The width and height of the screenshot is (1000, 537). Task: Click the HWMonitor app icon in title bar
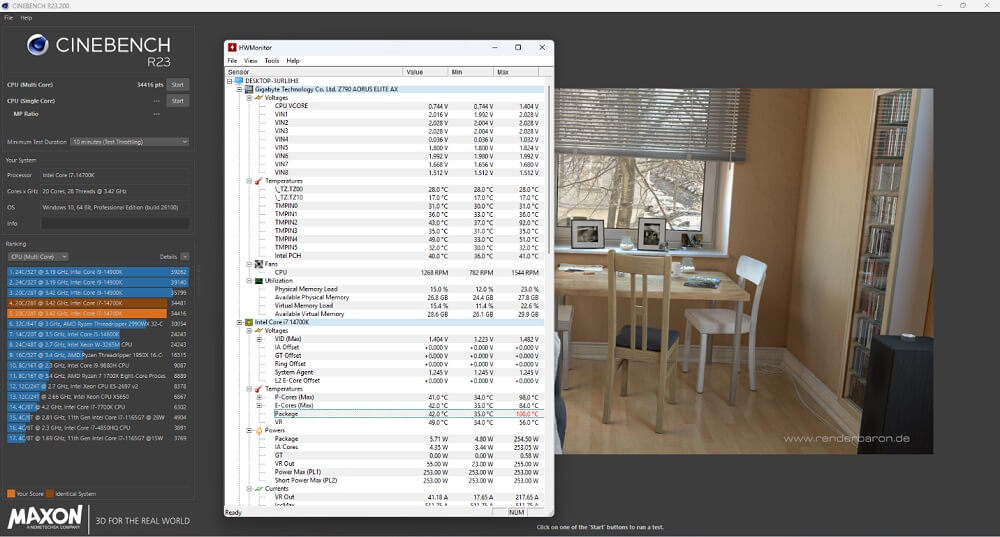(x=232, y=47)
